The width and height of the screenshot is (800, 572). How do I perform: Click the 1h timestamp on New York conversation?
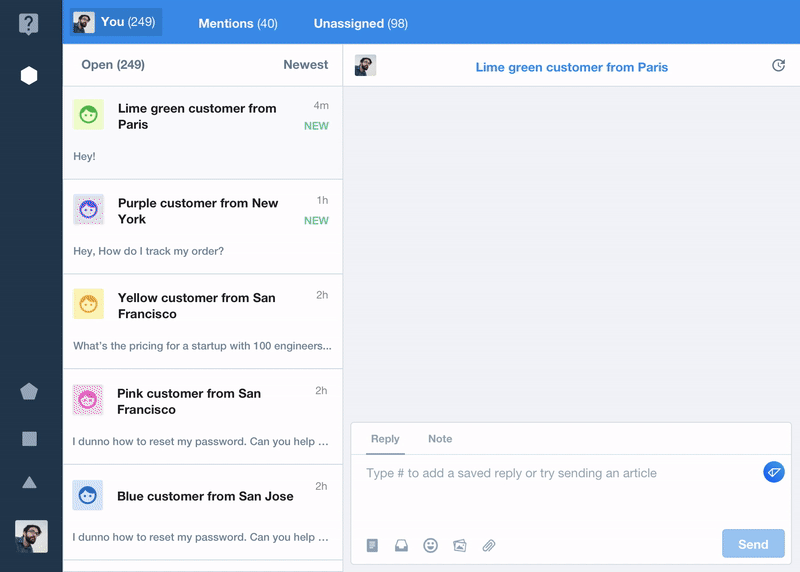(x=322, y=200)
